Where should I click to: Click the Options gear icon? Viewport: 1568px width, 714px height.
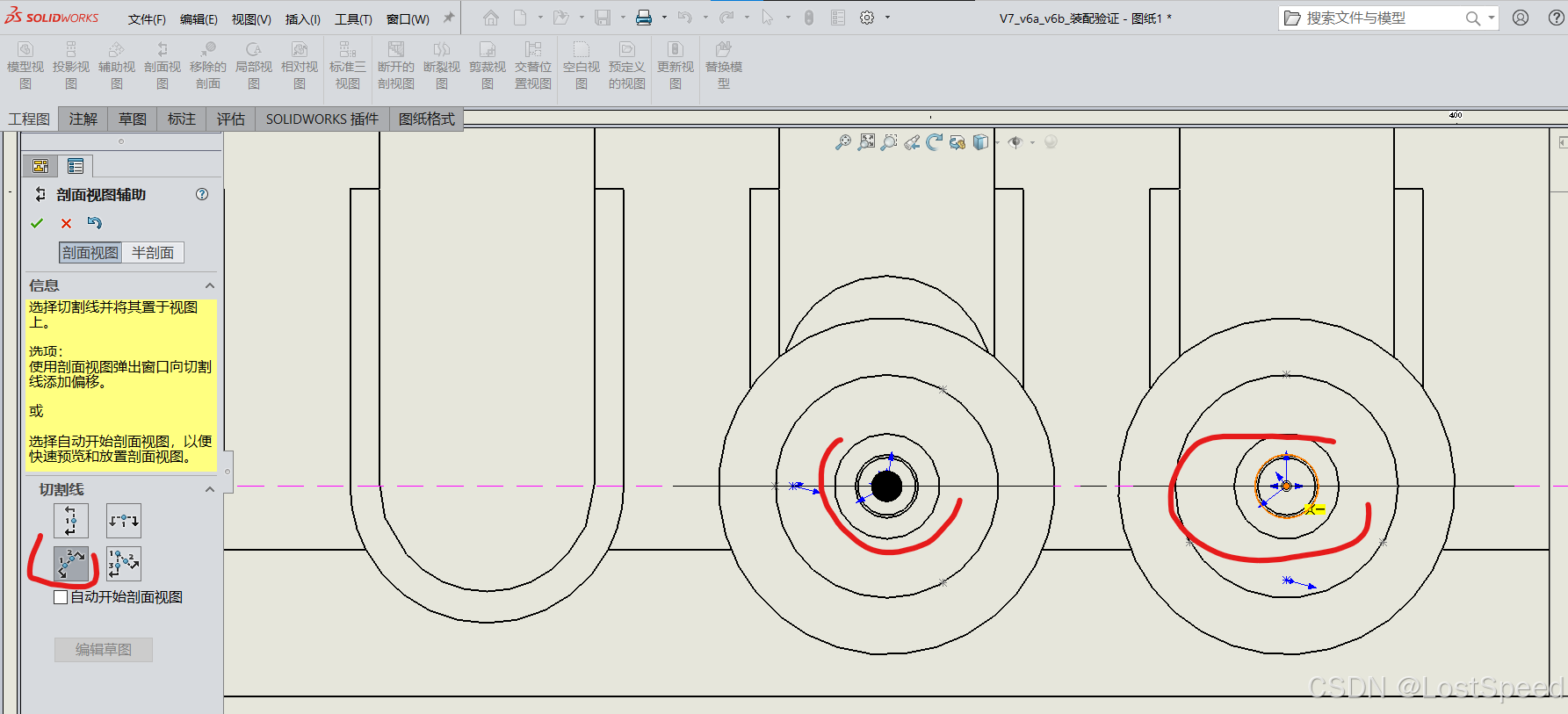click(867, 18)
